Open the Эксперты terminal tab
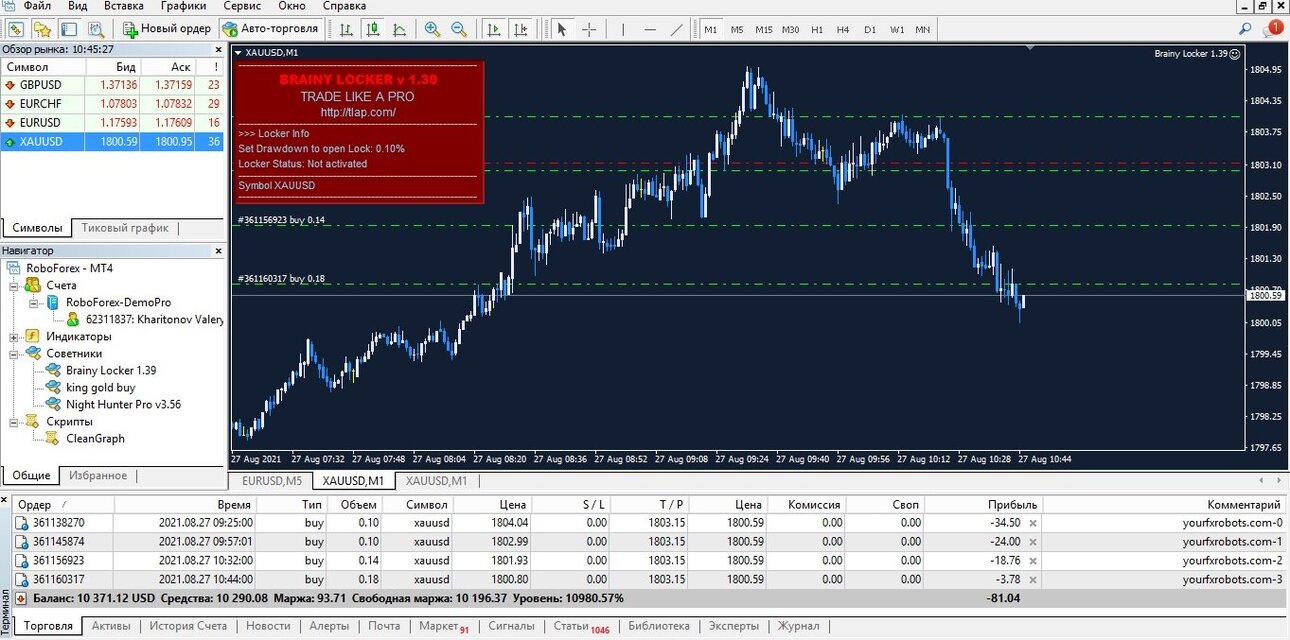This screenshot has width=1290, height=640. pos(733,626)
